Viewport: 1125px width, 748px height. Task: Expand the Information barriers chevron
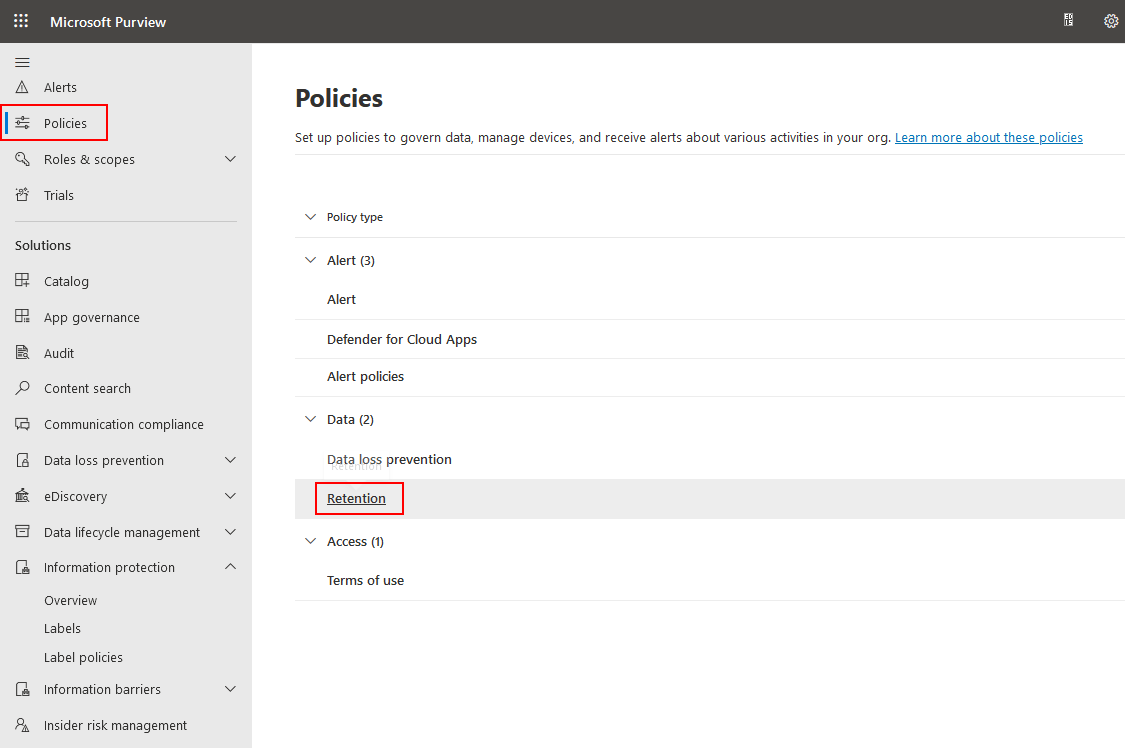click(230, 689)
